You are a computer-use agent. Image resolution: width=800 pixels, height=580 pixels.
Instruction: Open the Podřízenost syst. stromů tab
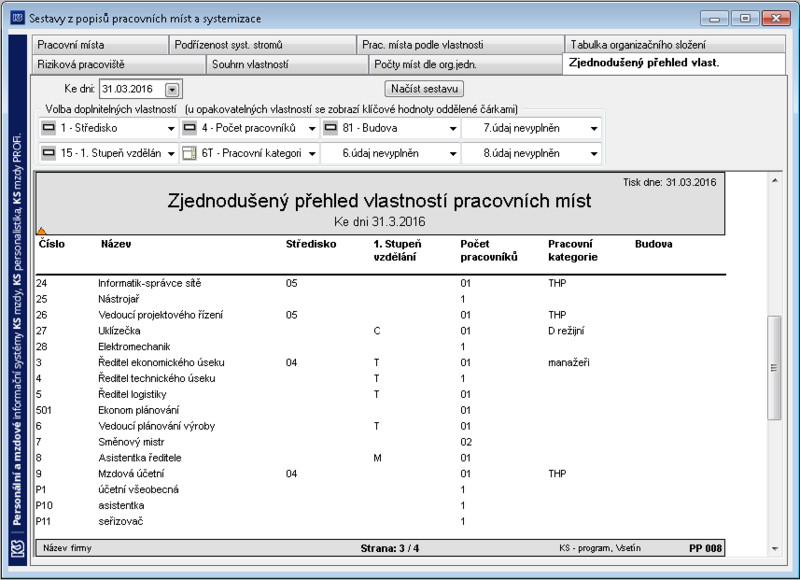(262, 45)
